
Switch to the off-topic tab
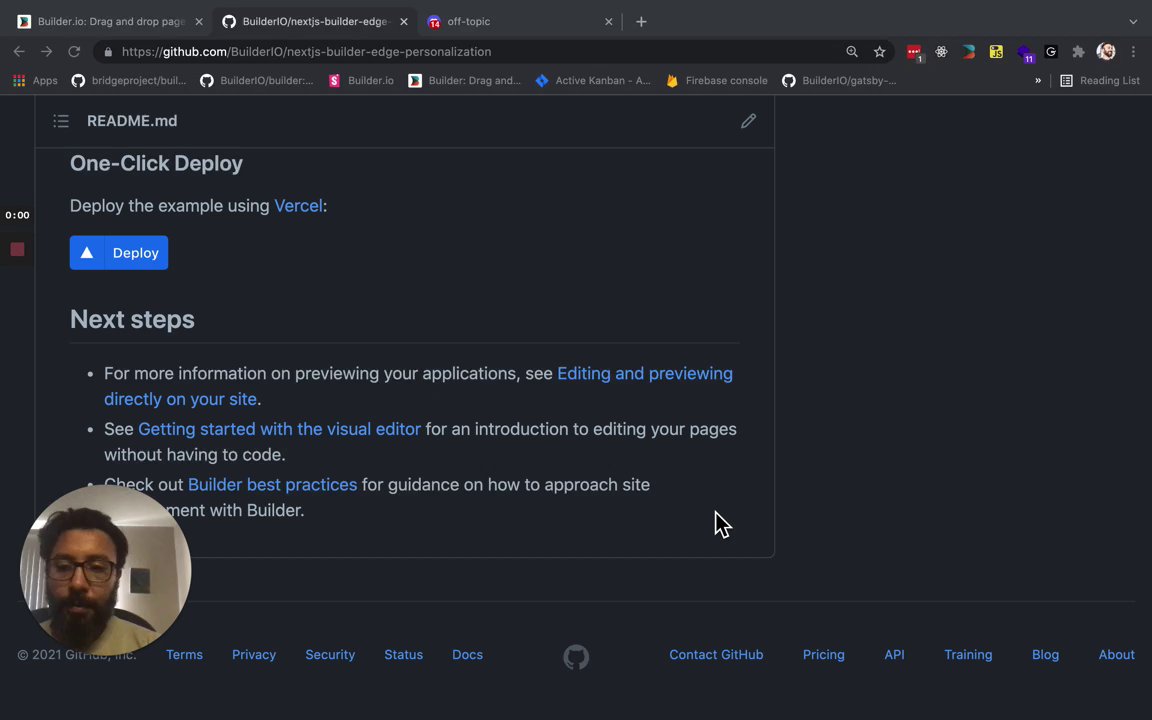tap(520, 22)
